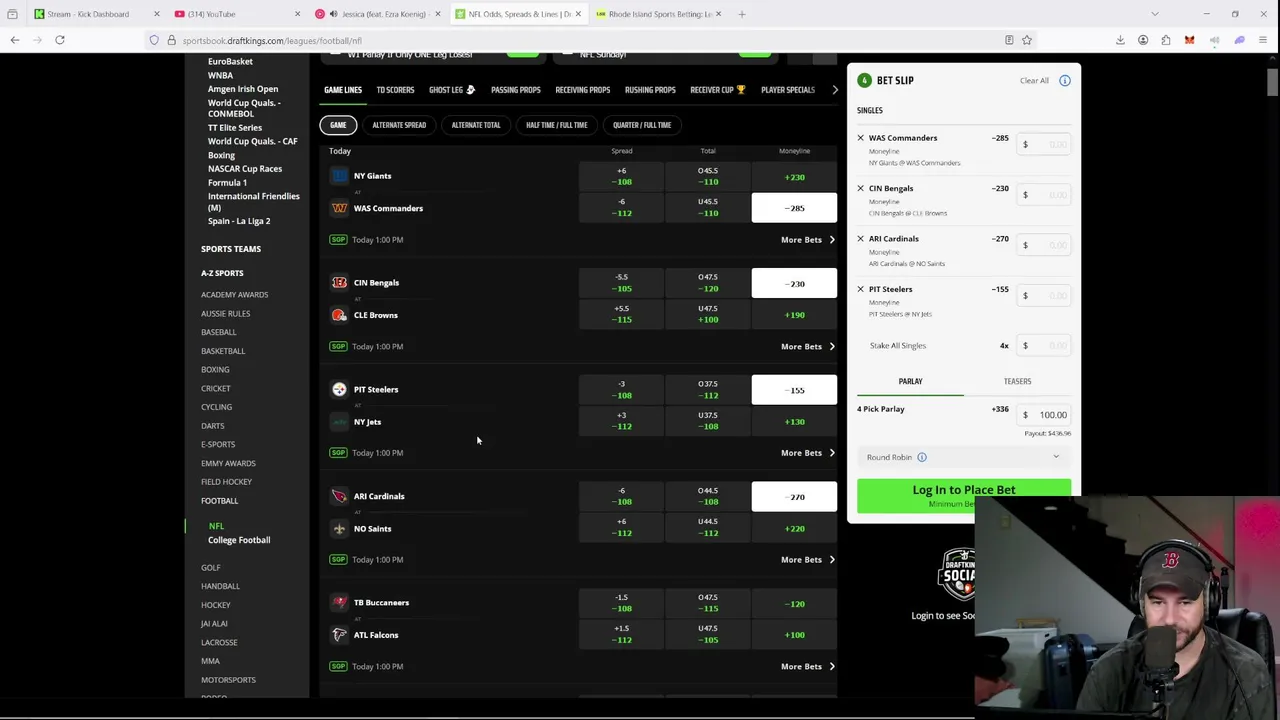Viewport: 1280px width, 720px height.
Task: Clear All bet slip selections
Action: (1034, 81)
